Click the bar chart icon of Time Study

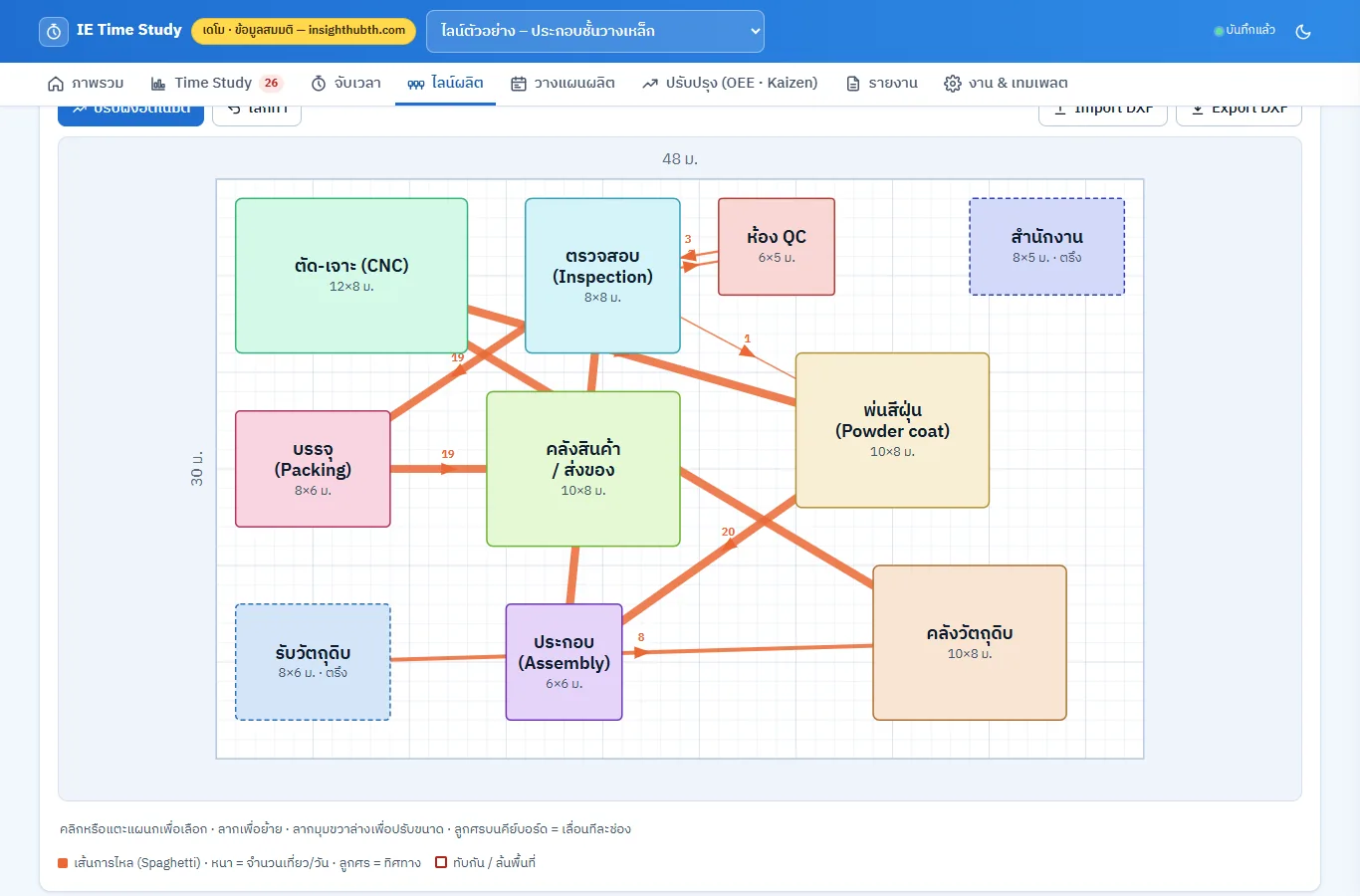(x=158, y=84)
